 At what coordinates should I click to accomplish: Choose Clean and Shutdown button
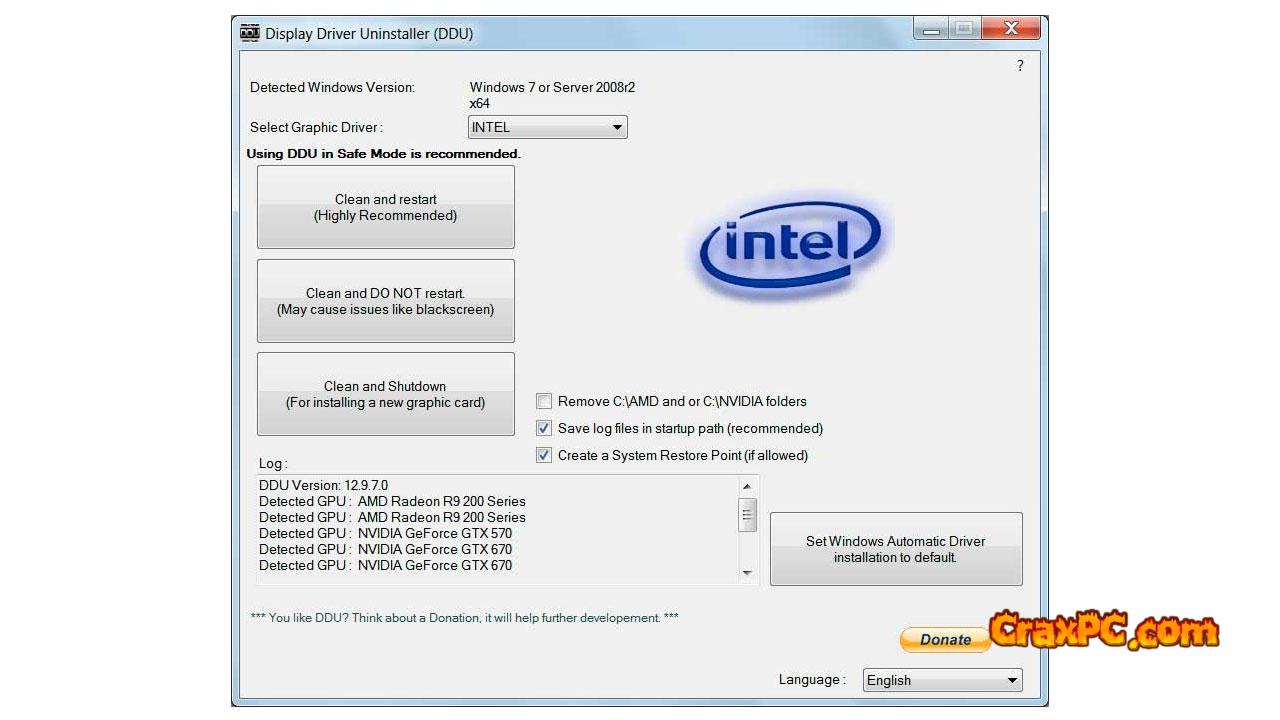tap(386, 394)
